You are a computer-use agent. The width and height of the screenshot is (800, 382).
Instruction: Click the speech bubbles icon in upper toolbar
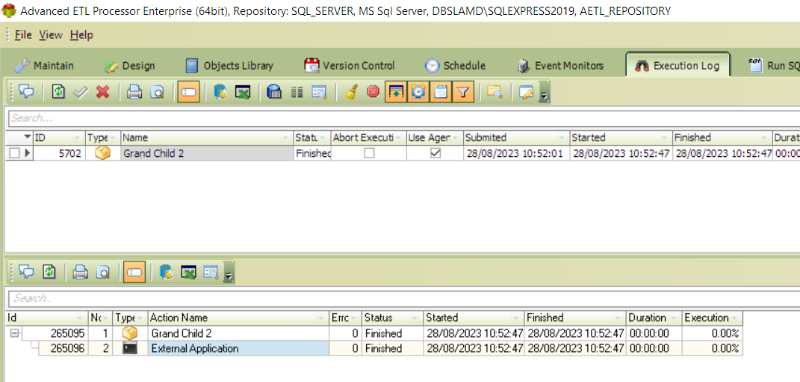coord(26,92)
